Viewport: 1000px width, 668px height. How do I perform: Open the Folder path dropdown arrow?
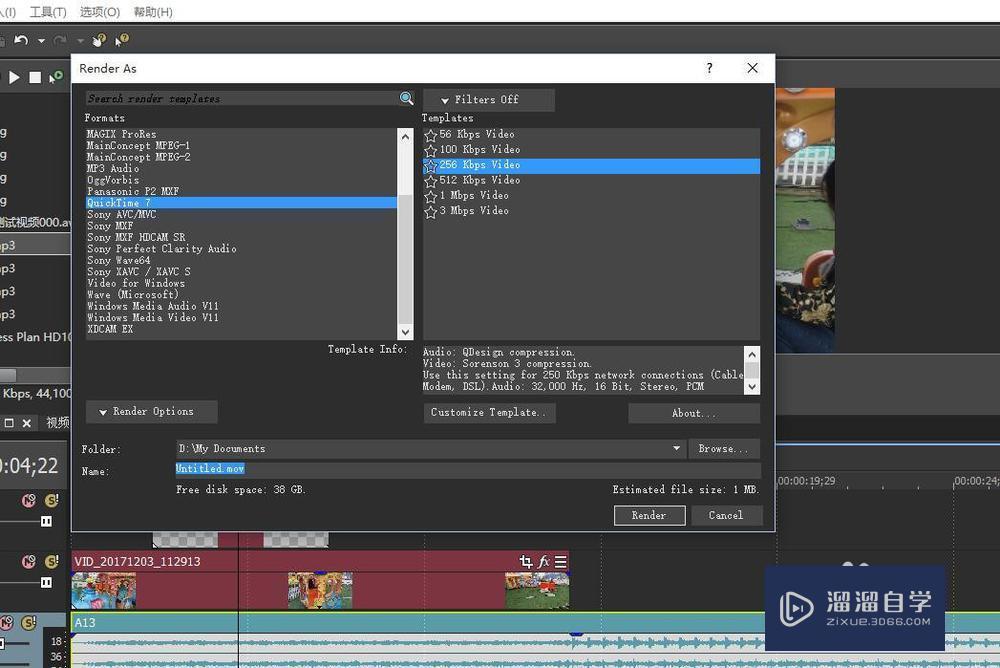click(x=676, y=449)
